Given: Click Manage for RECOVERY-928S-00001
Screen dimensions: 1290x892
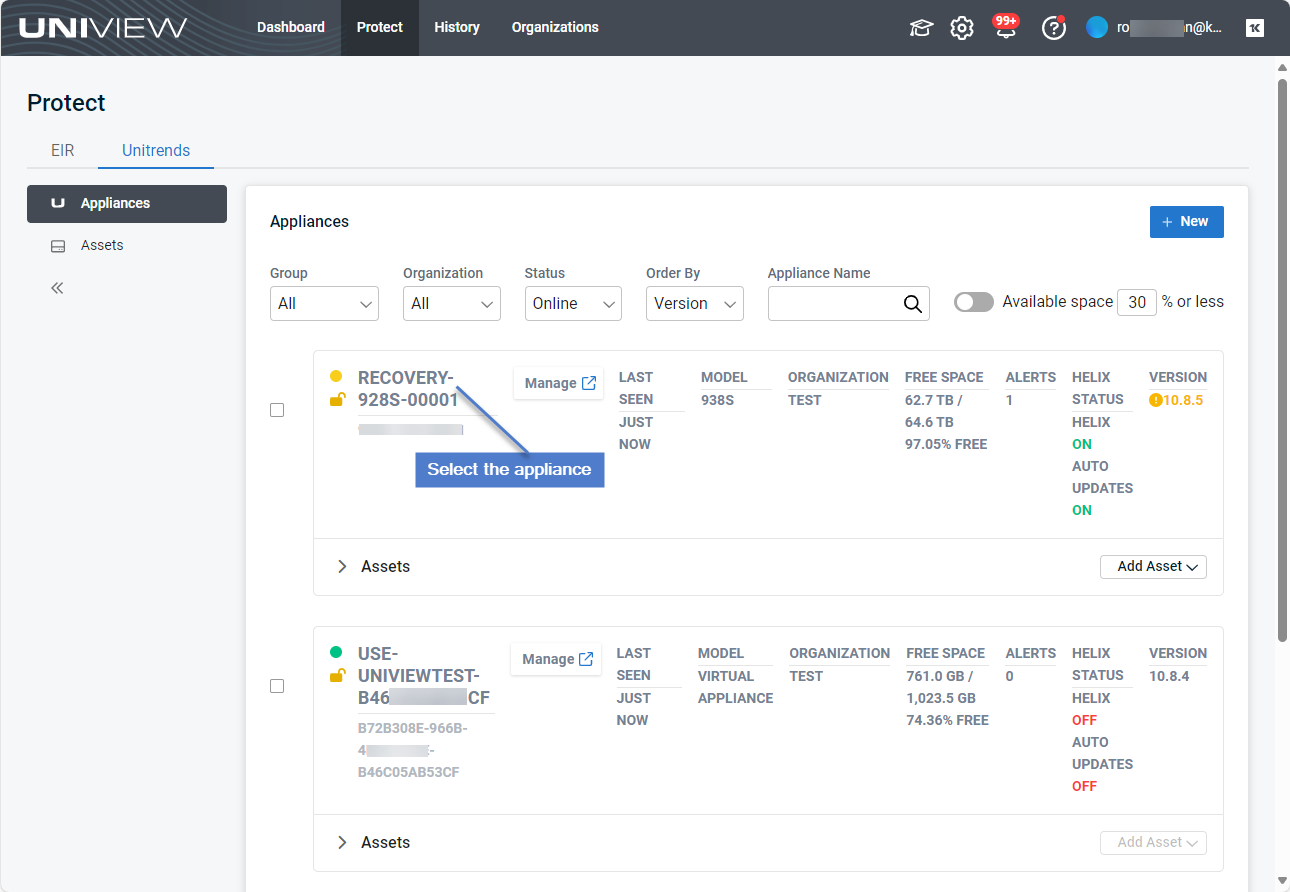Looking at the screenshot, I should point(559,384).
